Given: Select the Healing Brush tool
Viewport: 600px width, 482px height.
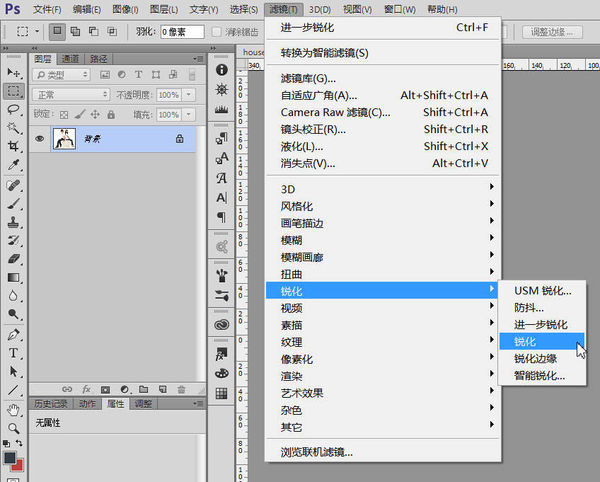Looking at the screenshot, I should click(13, 185).
